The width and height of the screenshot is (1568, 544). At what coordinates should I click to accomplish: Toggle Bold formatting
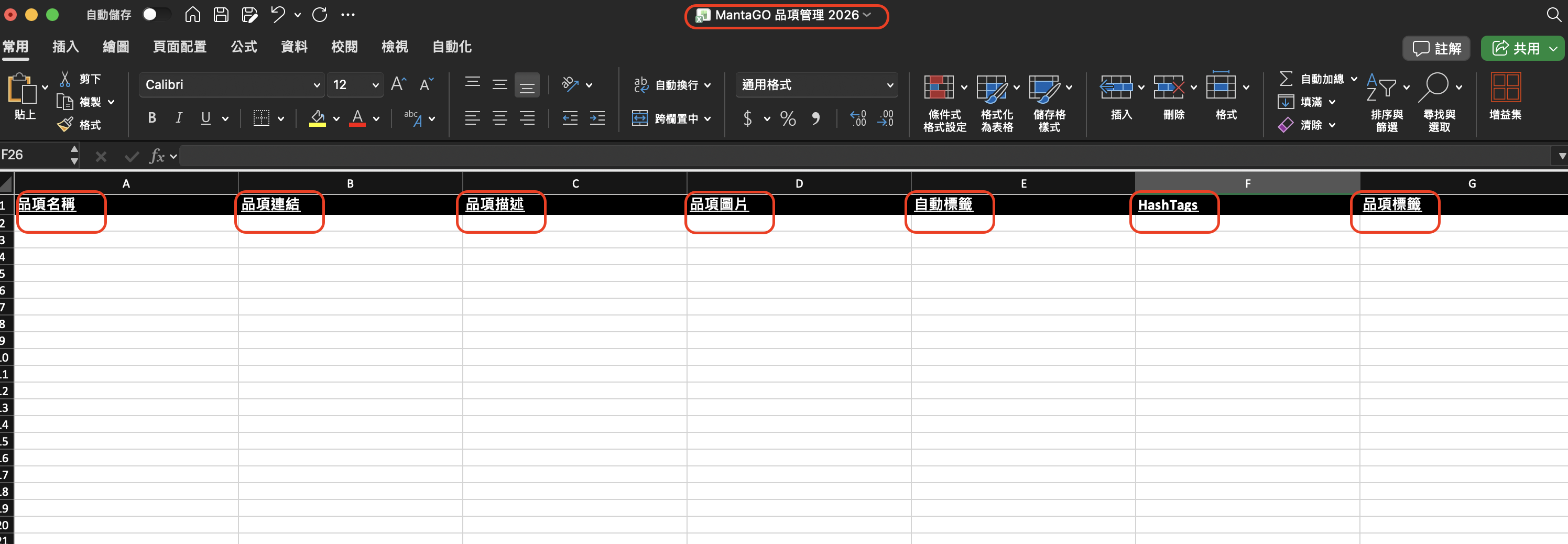click(x=152, y=118)
